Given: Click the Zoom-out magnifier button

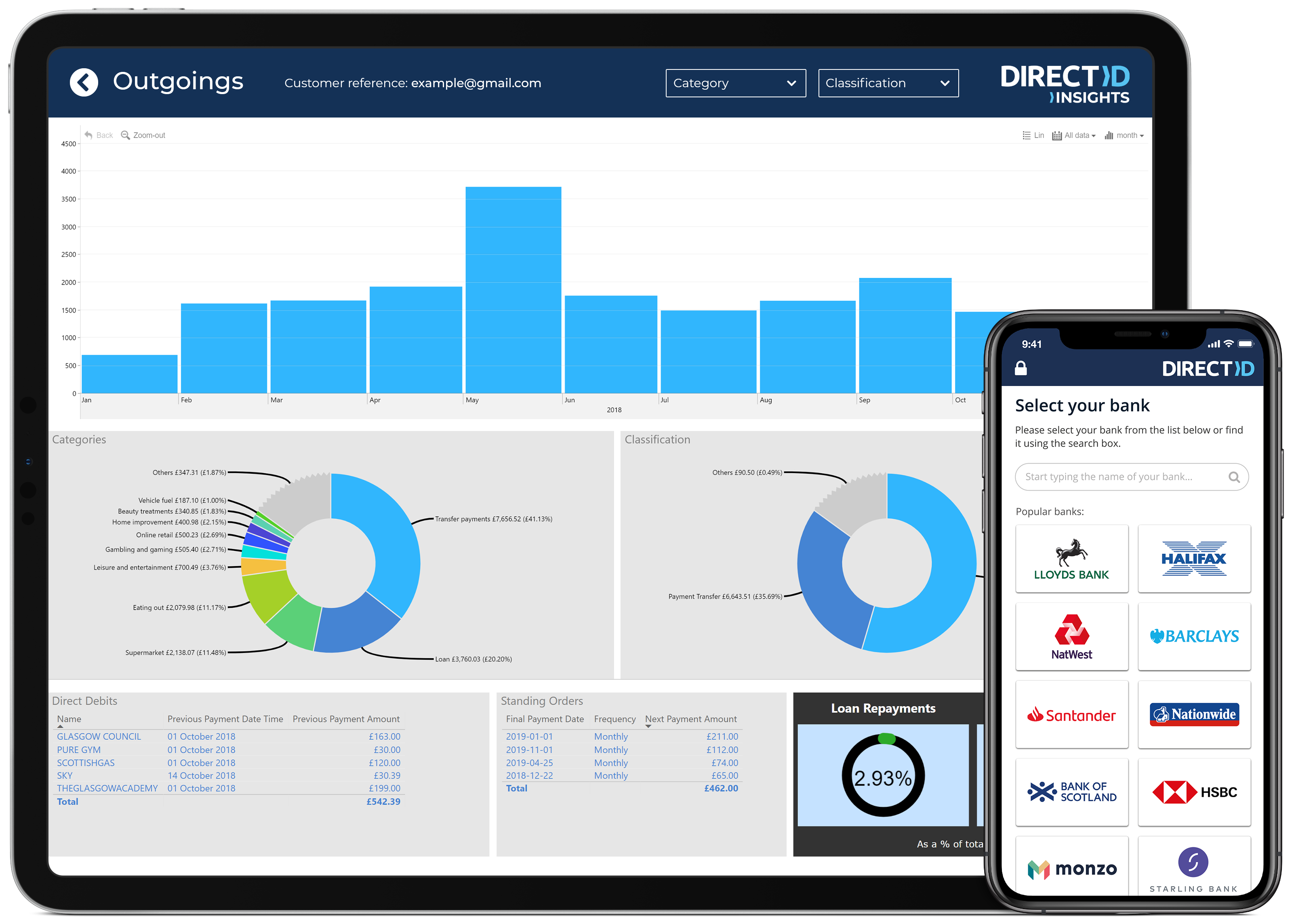Looking at the screenshot, I should 143,135.
